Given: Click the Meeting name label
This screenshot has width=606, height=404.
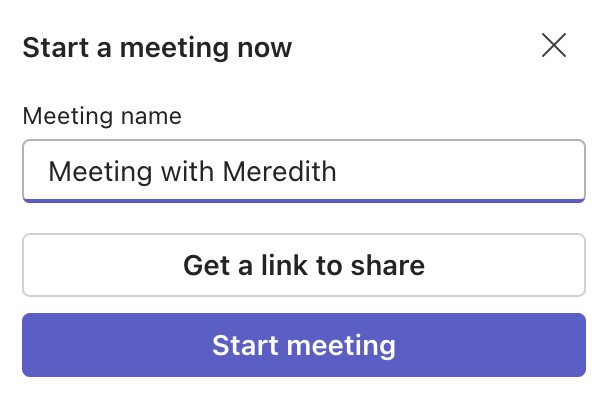Looking at the screenshot, I should [x=102, y=116].
